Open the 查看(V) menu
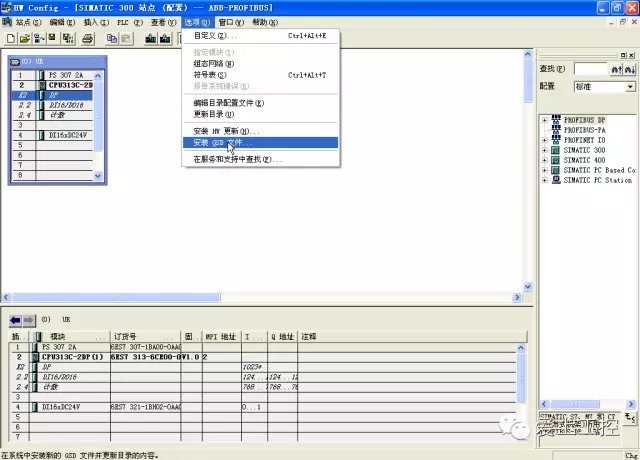640x460 pixels. [163, 22]
